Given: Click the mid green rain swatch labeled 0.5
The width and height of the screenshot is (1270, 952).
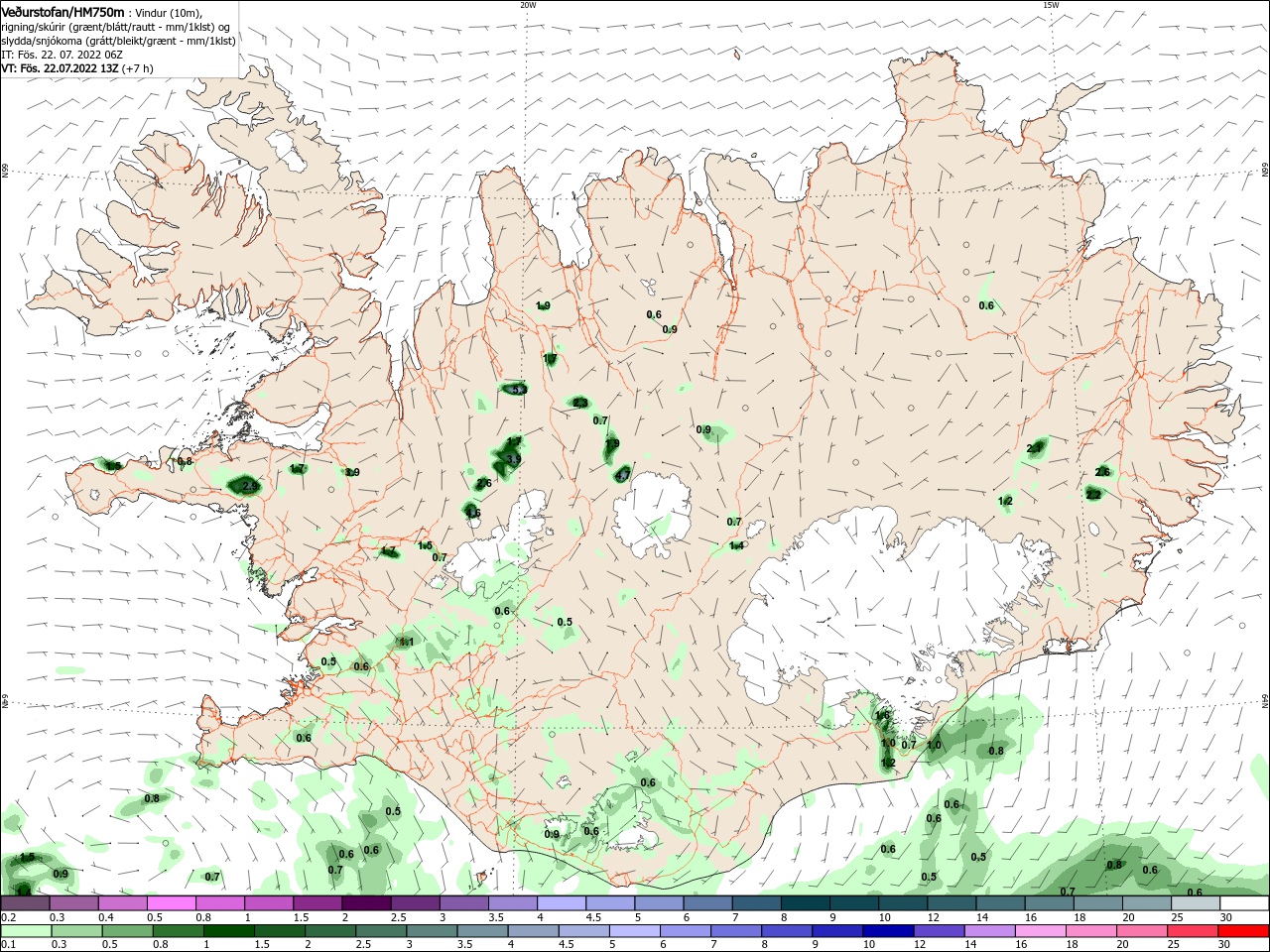Looking at the screenshot, I should 126,931.
